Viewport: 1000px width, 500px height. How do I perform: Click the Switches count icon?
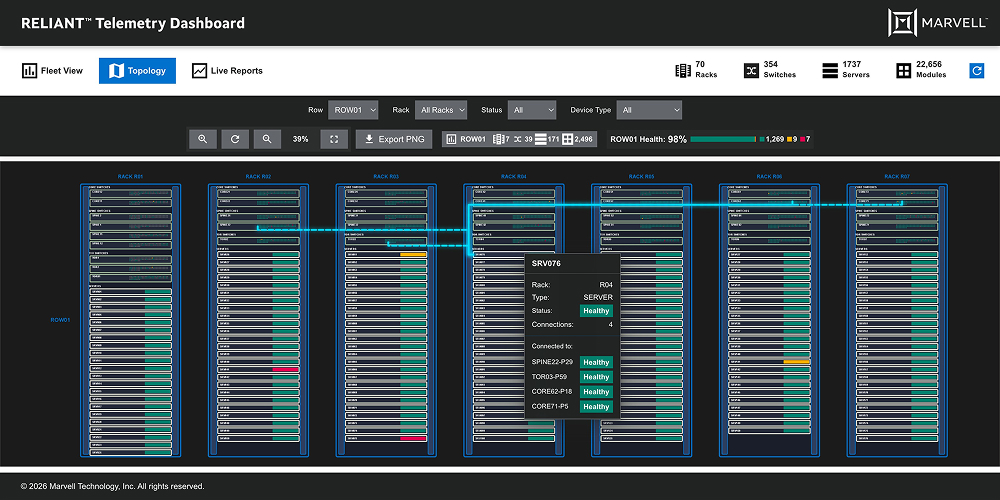pos(751,71)
